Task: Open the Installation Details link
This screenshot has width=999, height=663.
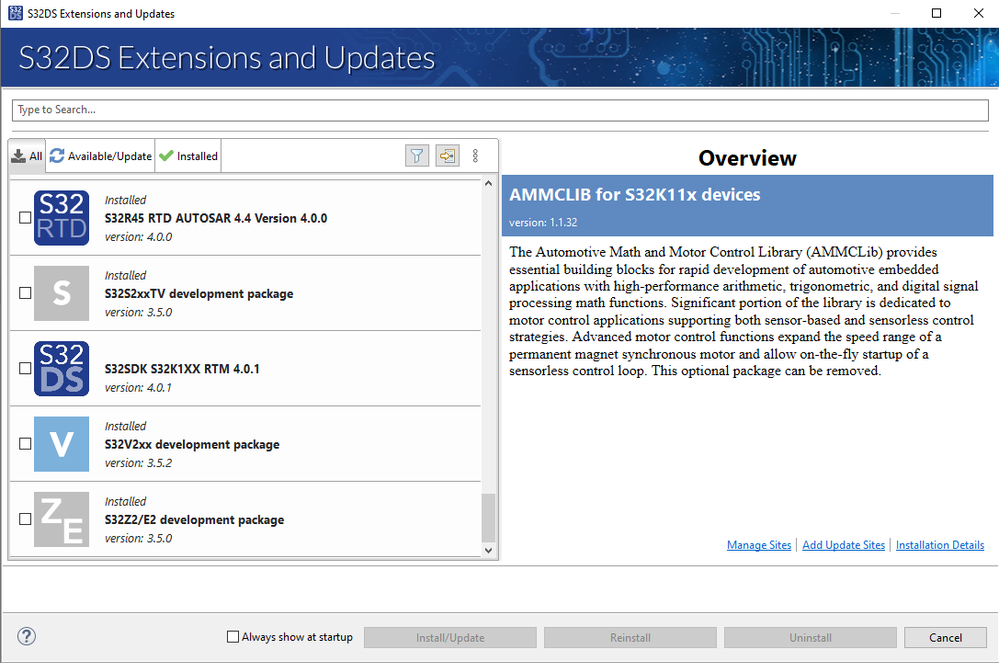Action: [940, 545]
